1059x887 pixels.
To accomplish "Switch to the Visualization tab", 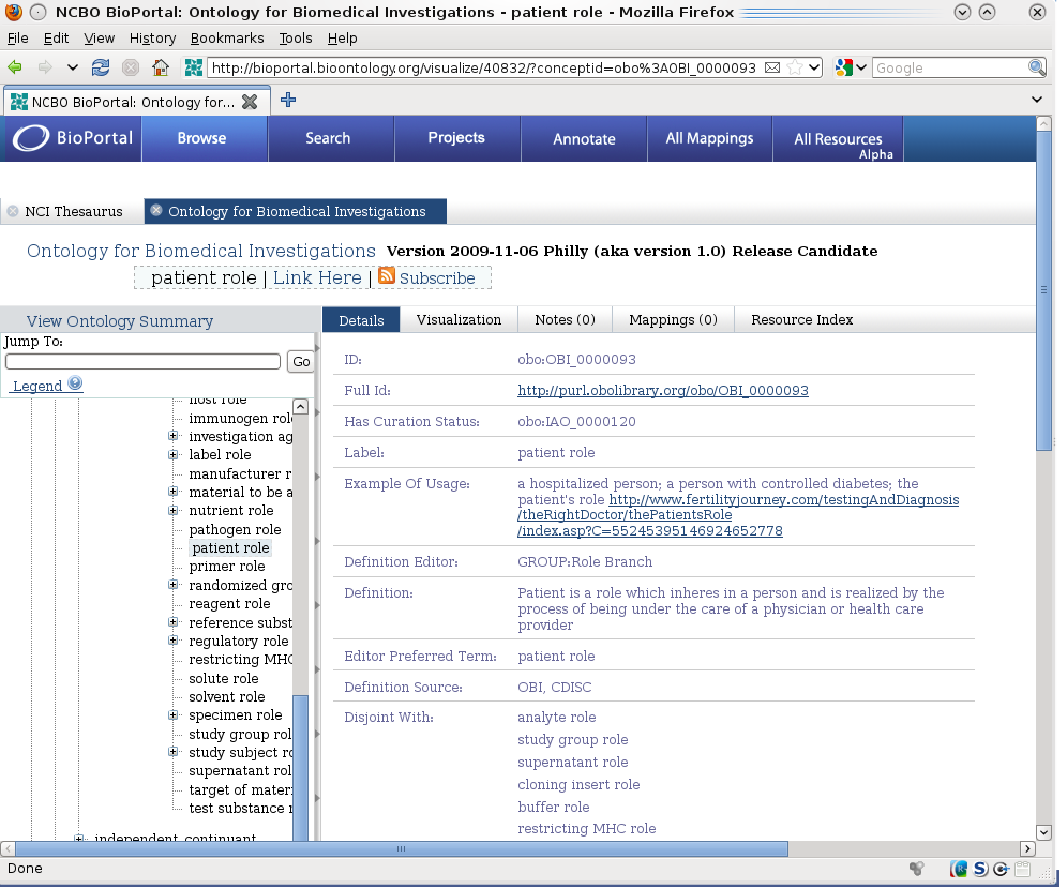I will coord(458,320).
